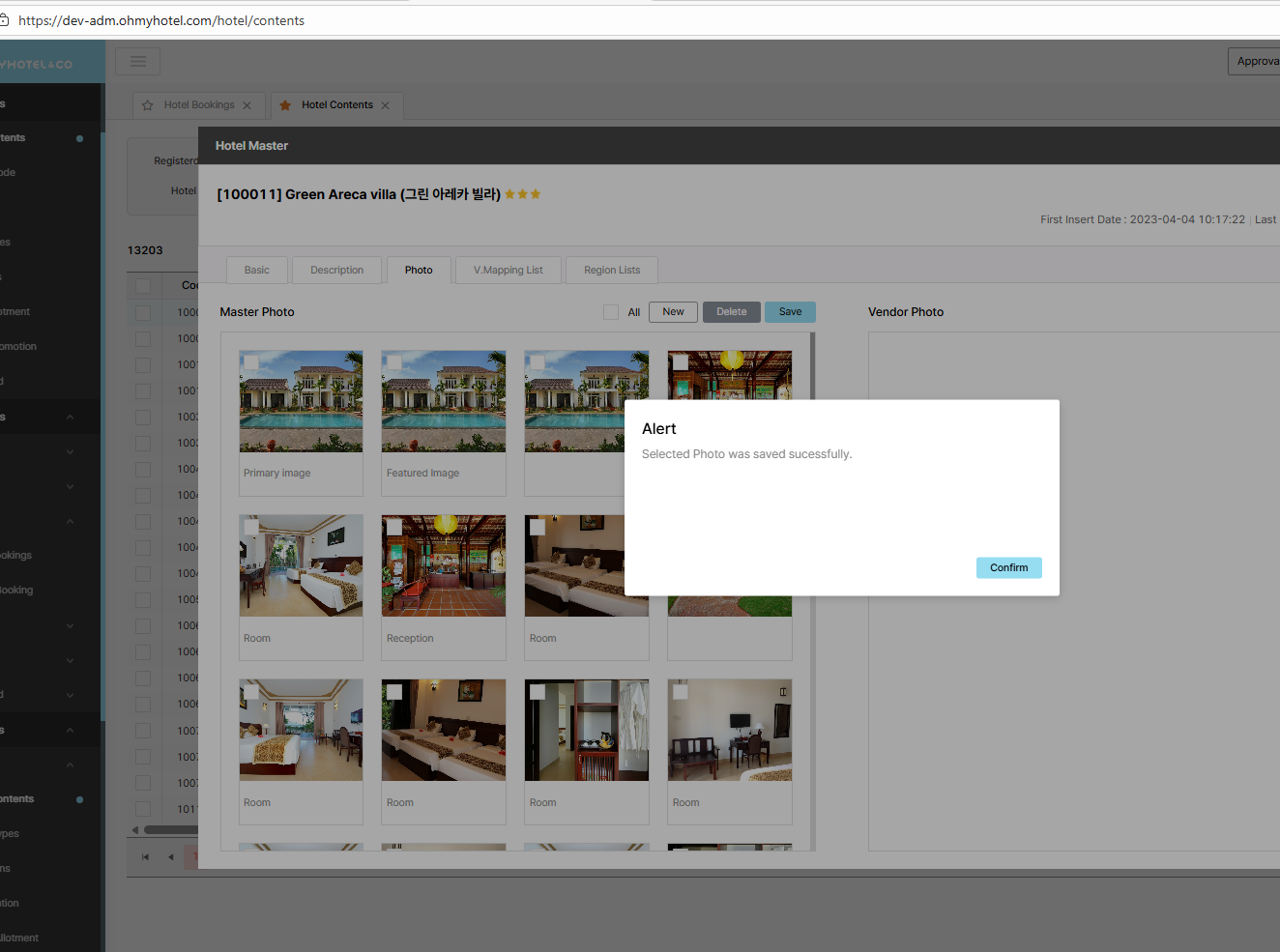Click the "Selected Photo was saved sucessfully." message
This screenshot has height=952, width=1280.
tap(747, 454)
